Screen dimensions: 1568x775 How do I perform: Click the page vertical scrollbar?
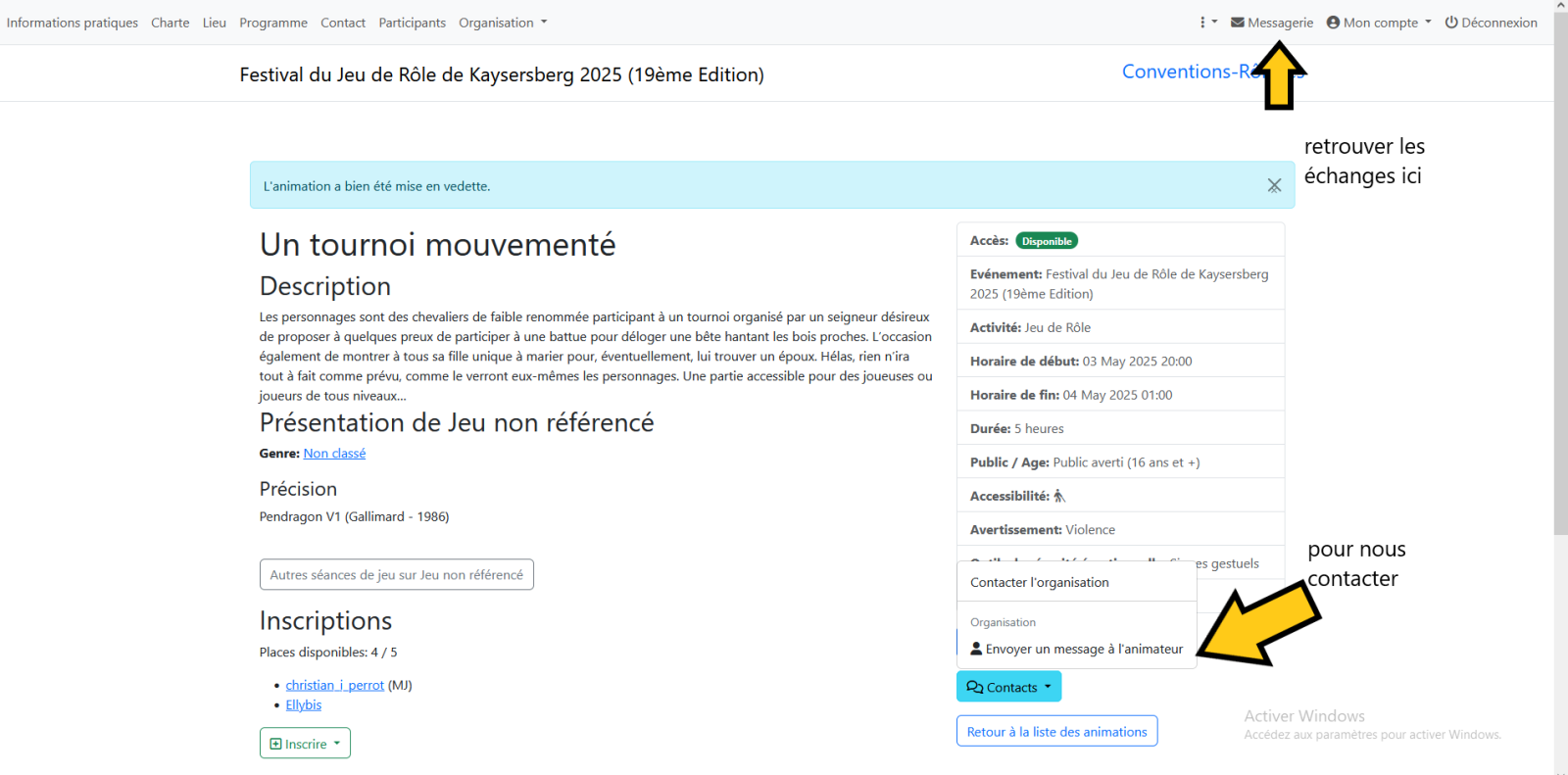point(1560,294)
